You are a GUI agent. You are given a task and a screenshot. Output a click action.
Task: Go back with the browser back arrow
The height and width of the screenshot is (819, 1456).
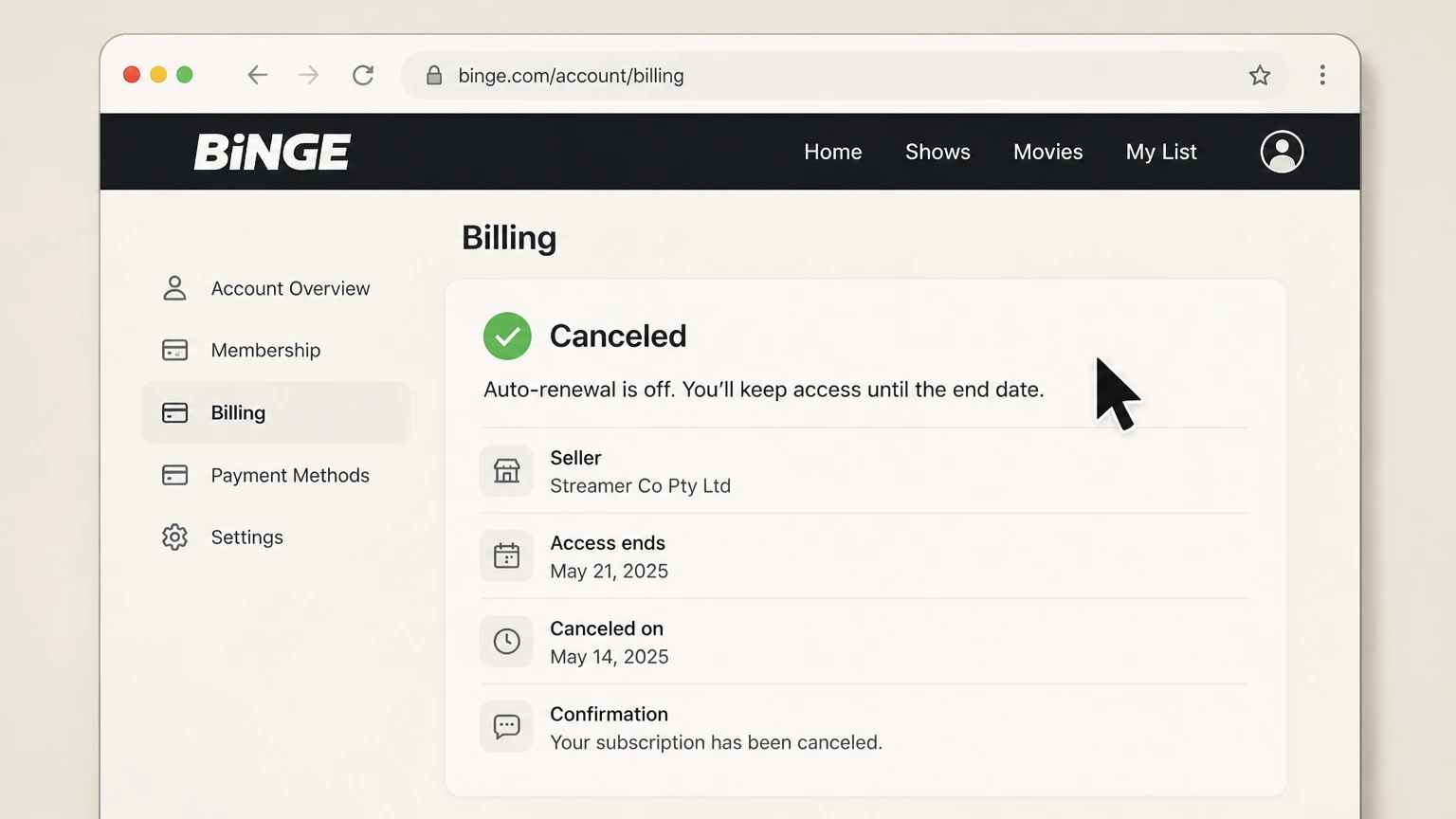257,75
